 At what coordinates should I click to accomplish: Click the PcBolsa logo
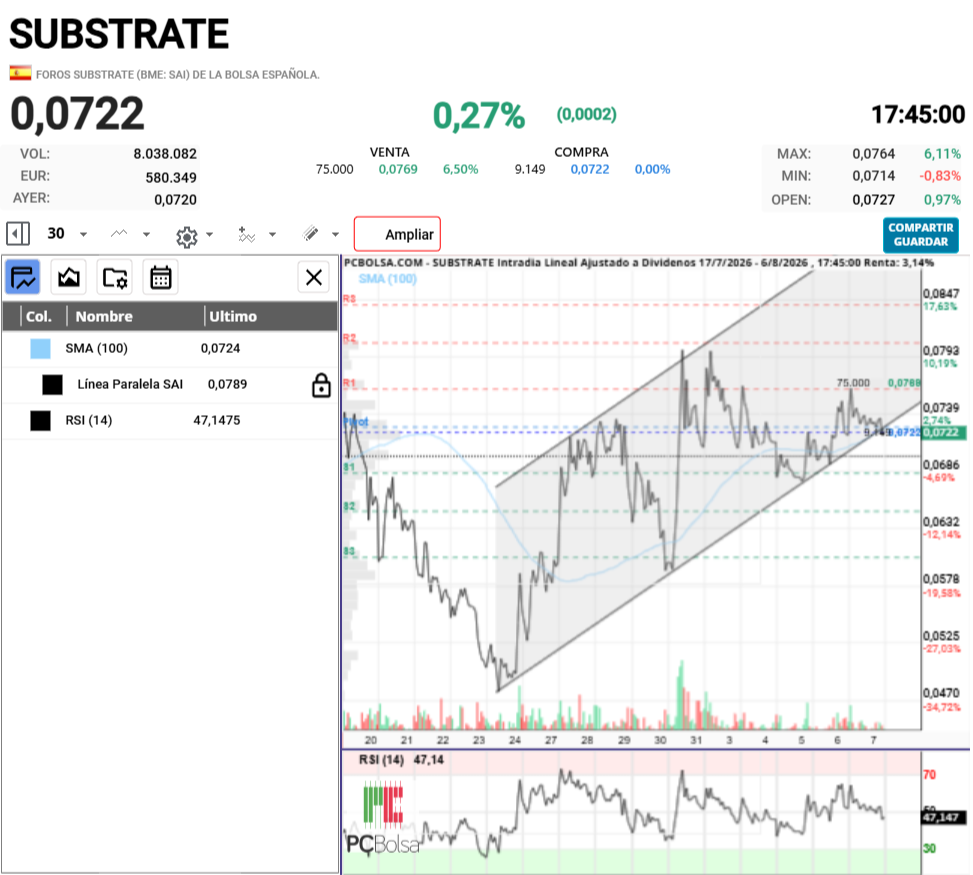(383, 819)
